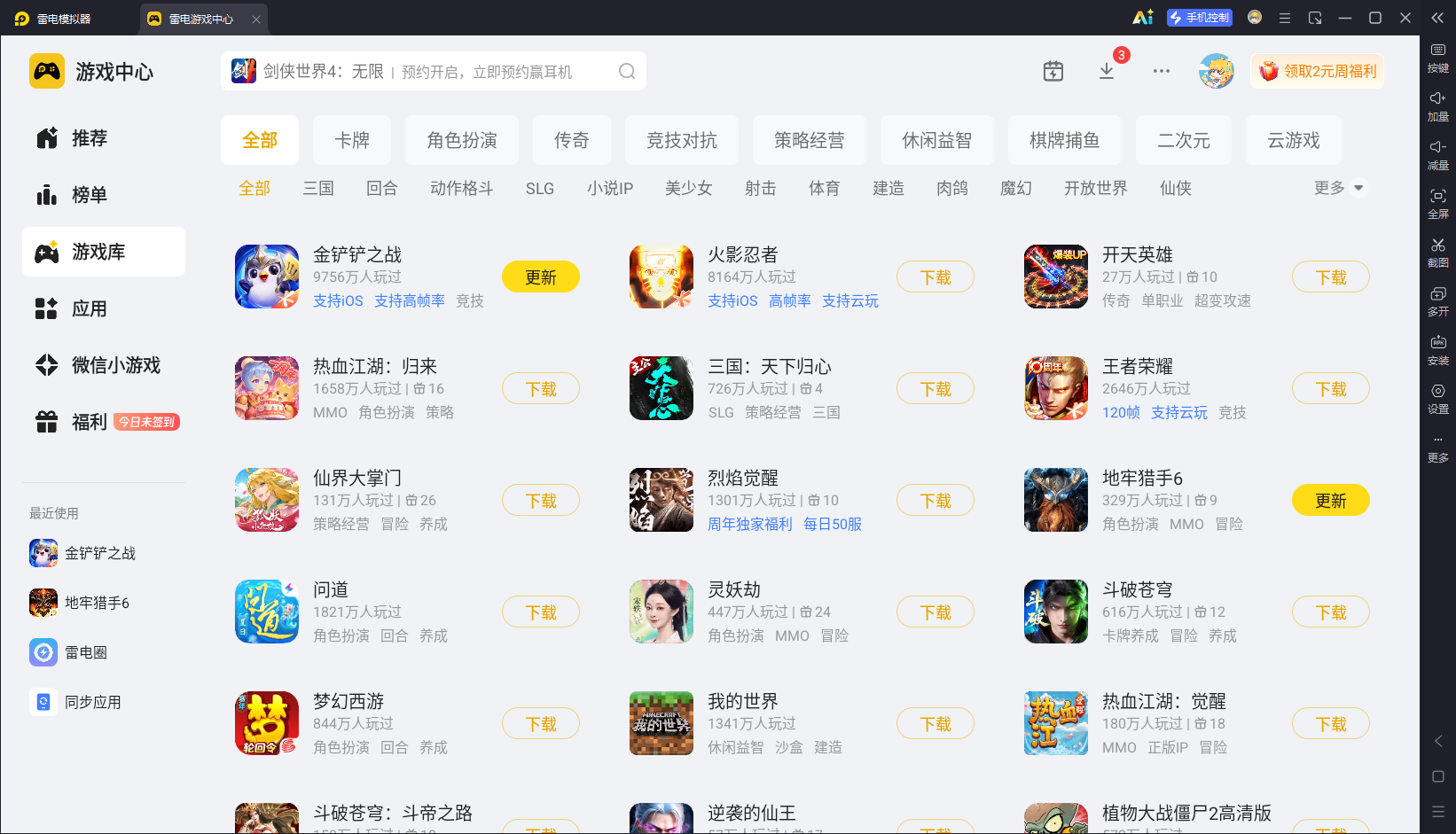Click the 手机控制 button in title bar

(x=1200, y=18)
